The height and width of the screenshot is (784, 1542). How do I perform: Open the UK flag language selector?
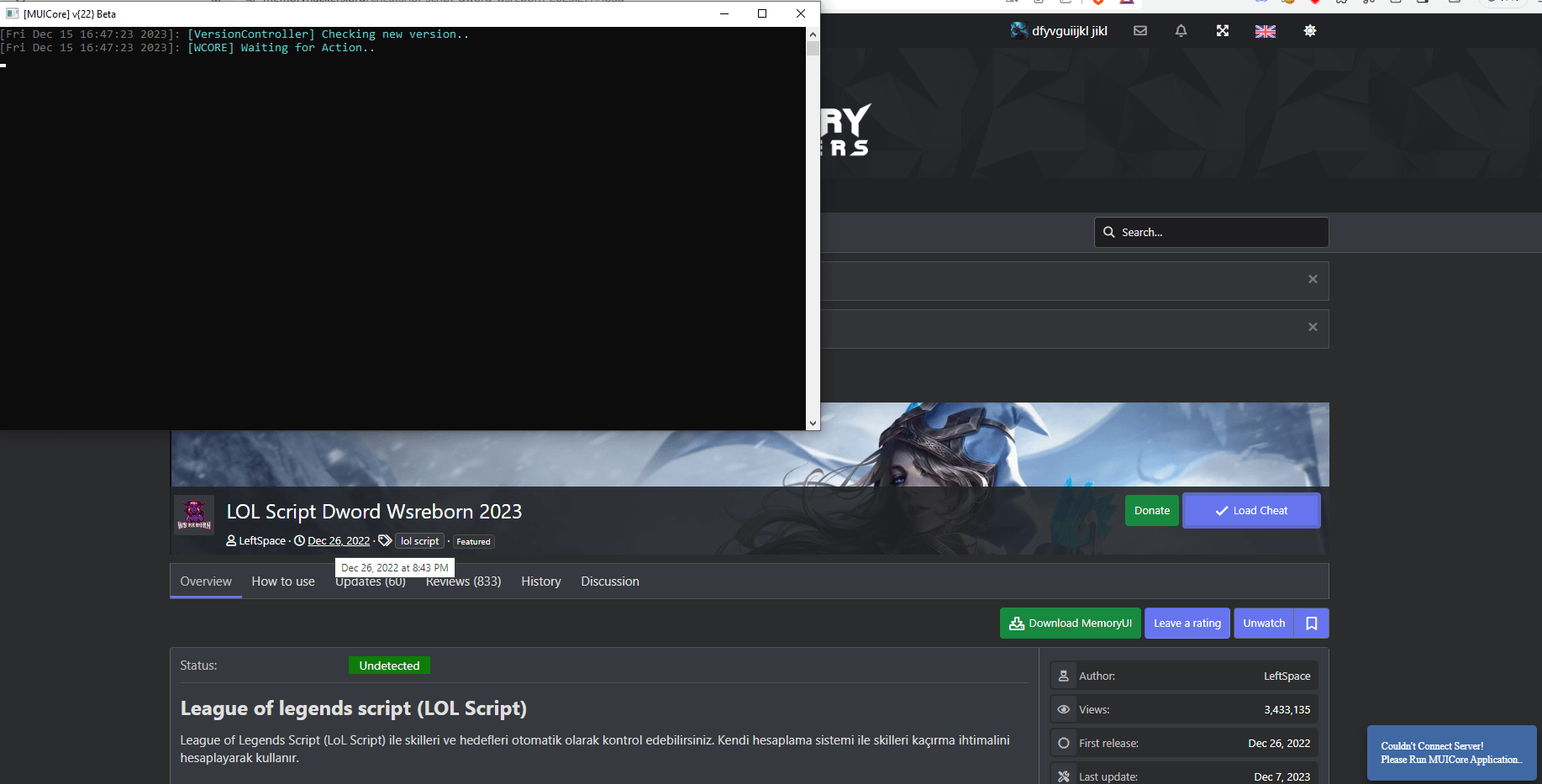(x=1266, y=31)
